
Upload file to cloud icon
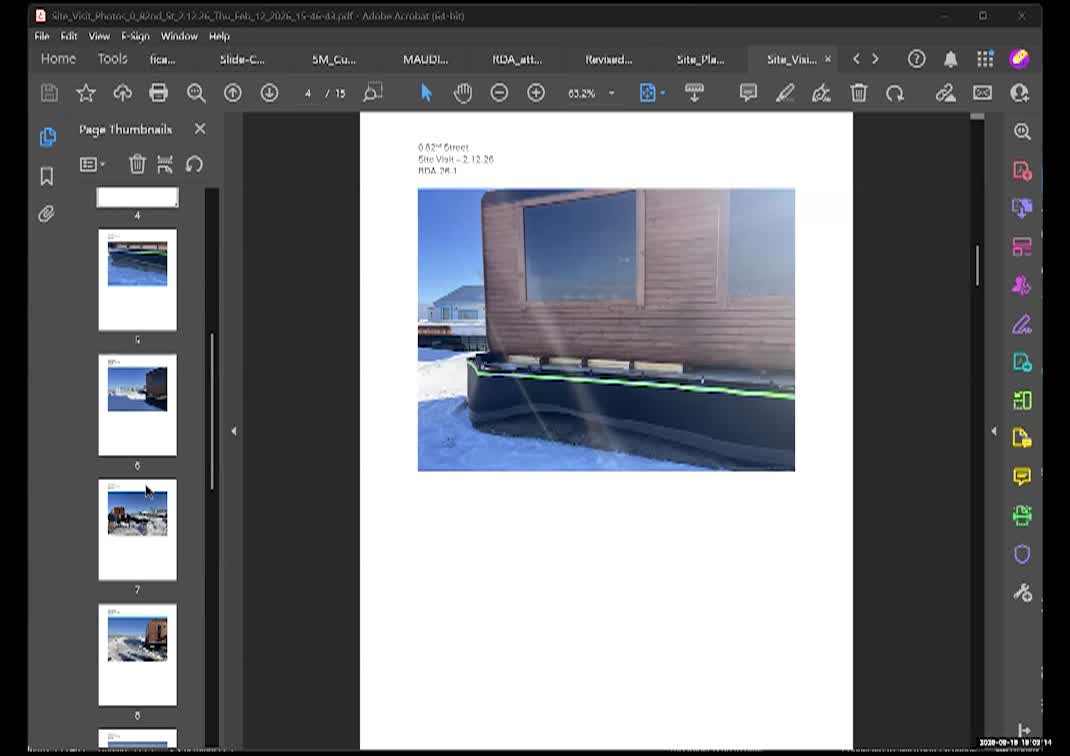[122, 93]
